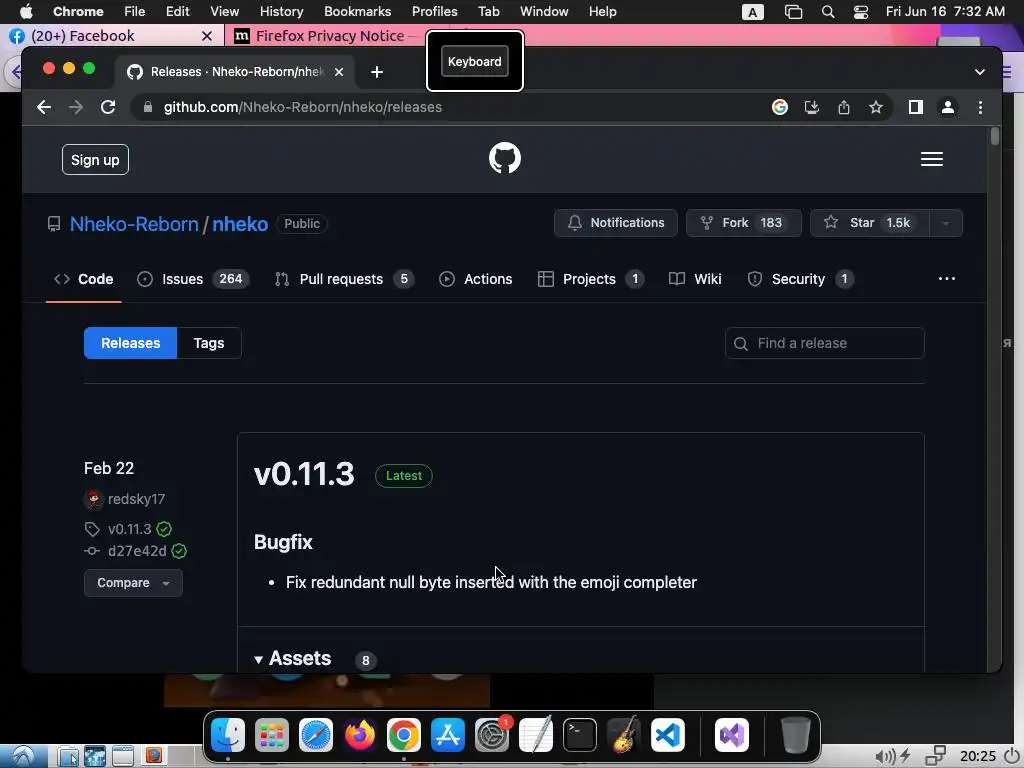
Task: Open the Chrome three-dot menu
Action: click(x=980, y=107)
